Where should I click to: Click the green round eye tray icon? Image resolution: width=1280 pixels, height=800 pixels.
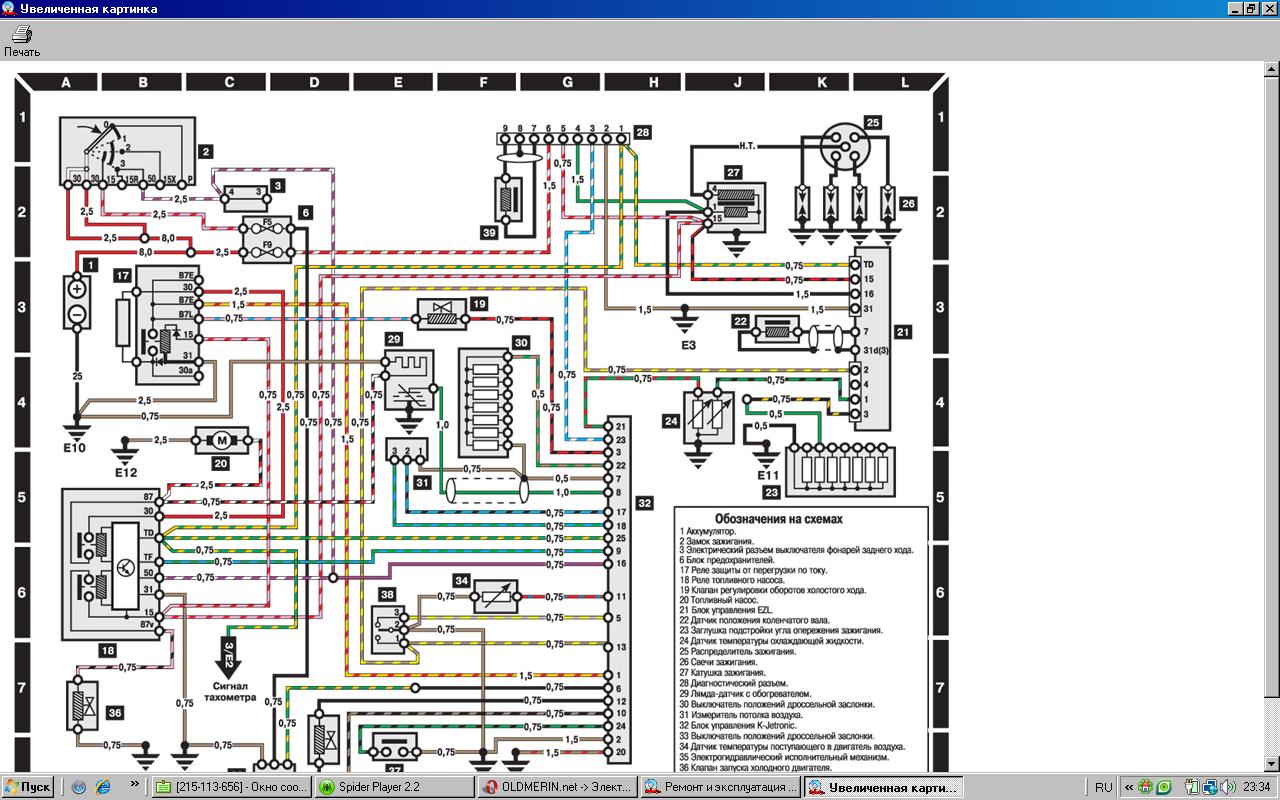(1163, 787)
